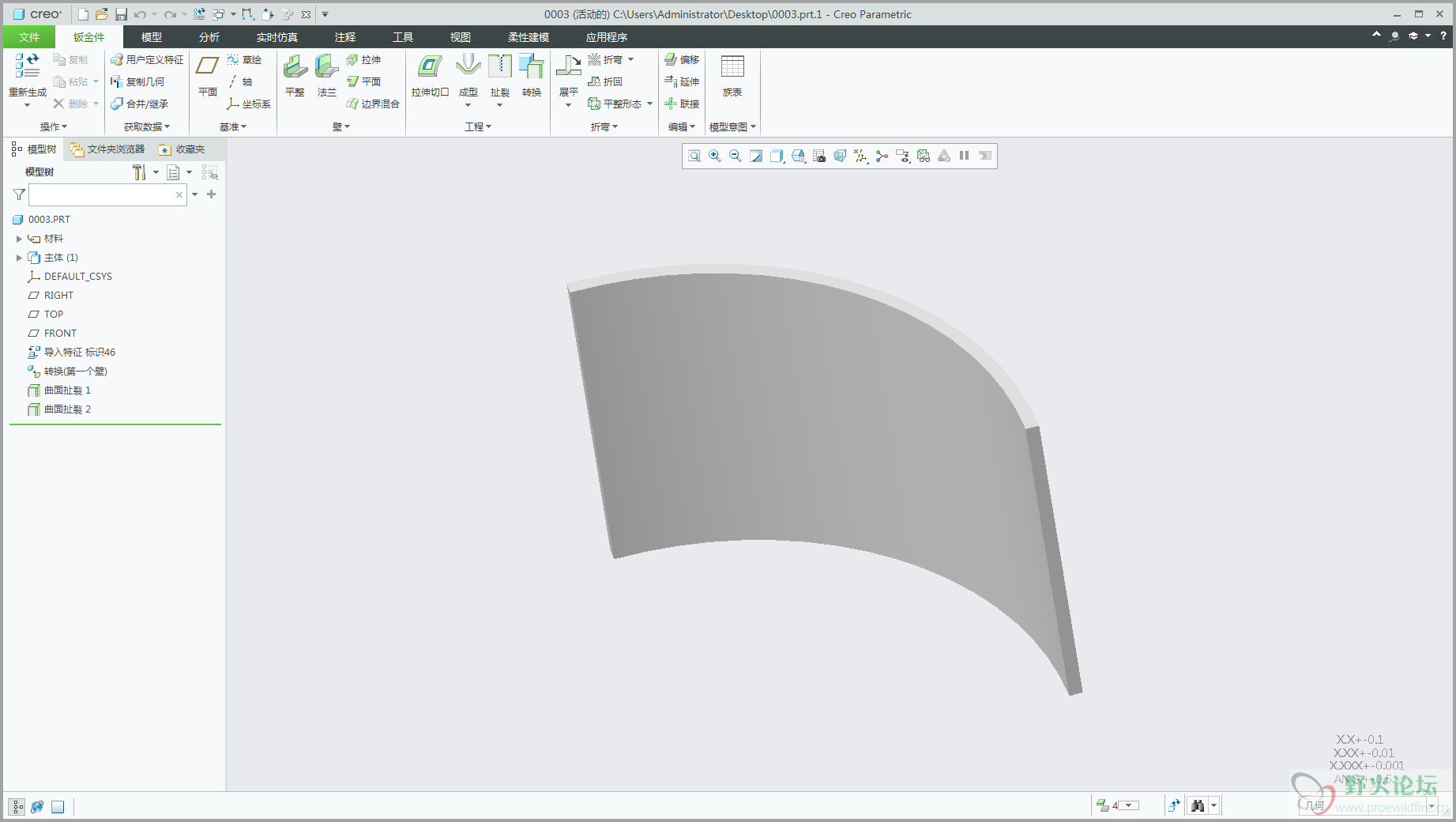This screenshot has width=1456, height=822.
Task: Click the Extend (延伸) button
Action: (682, 82)
